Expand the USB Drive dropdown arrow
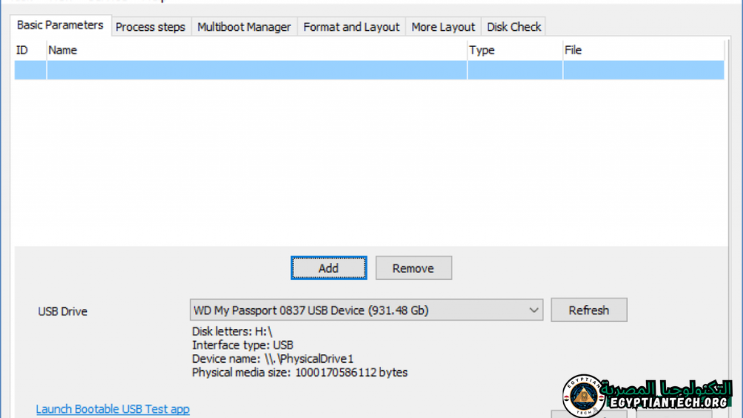This screenshot has width=743, height=418. [x=533, y=311]
